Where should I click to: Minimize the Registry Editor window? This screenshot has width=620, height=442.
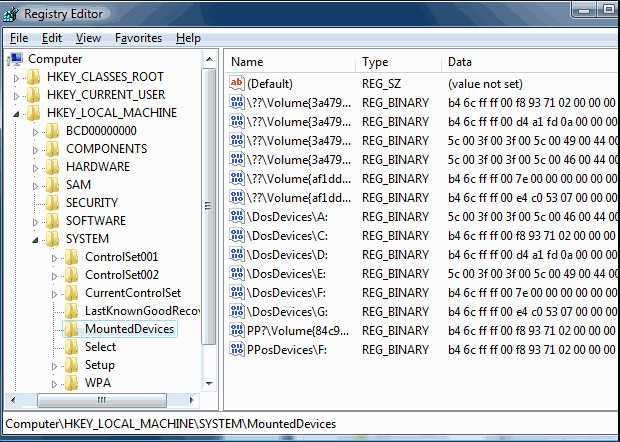(584, 10)
